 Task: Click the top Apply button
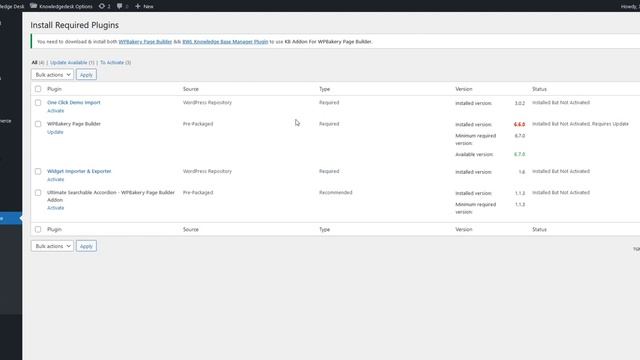[86, 75]
